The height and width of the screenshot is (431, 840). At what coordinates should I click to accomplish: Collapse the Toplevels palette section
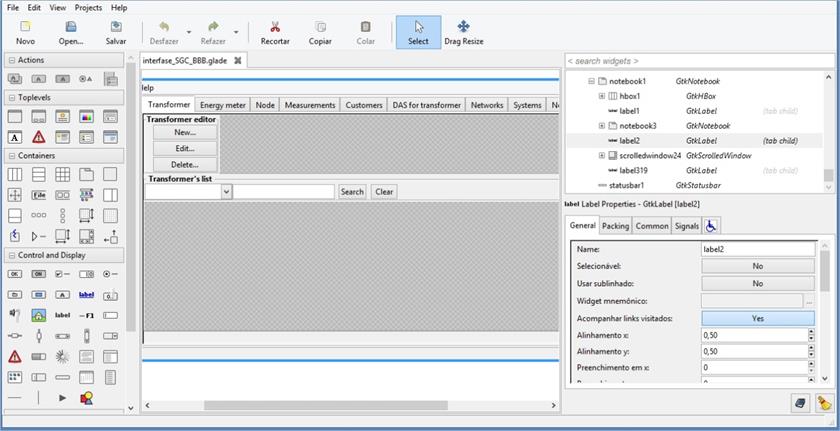click(11, 97)
